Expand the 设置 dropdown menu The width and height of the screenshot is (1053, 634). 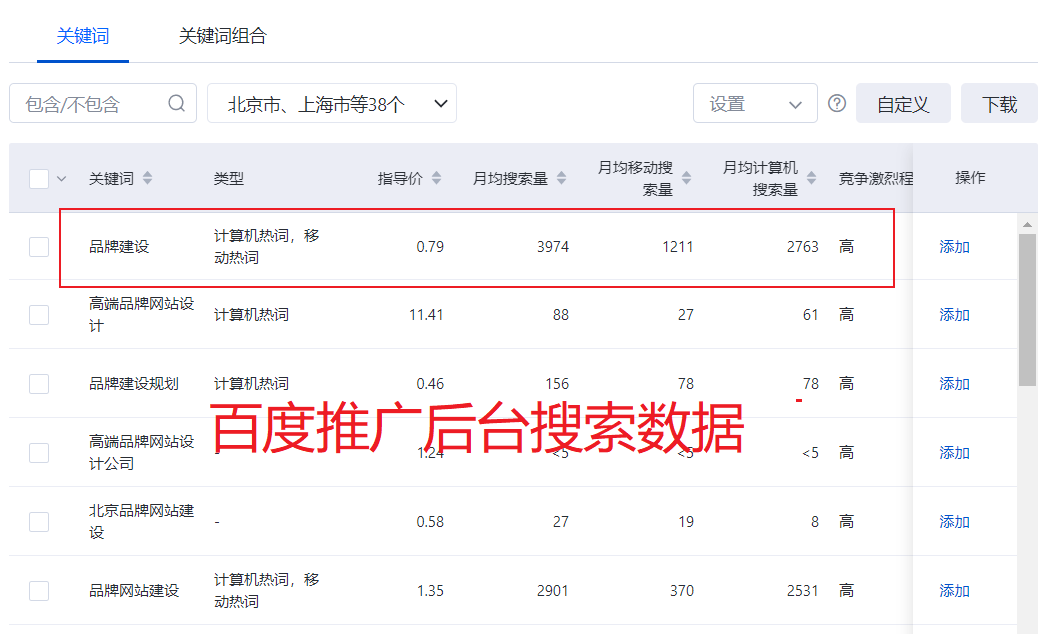pos(755,103)
